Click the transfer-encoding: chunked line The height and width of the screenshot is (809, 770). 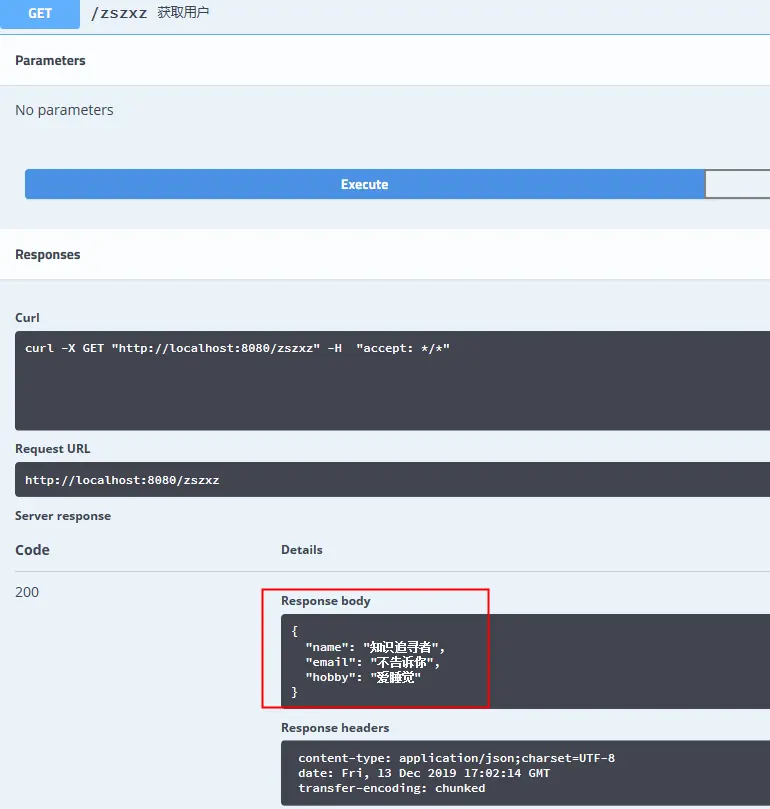click(392, 788)
